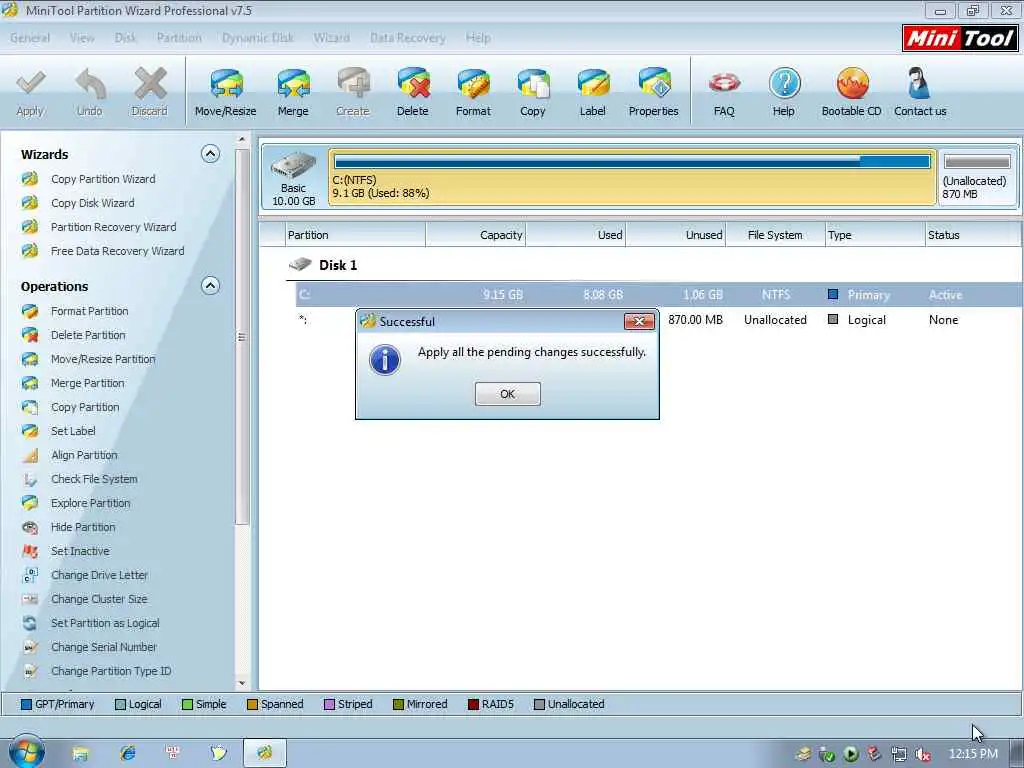
Task: Choose Set Label operation
Action: (73, 431)
